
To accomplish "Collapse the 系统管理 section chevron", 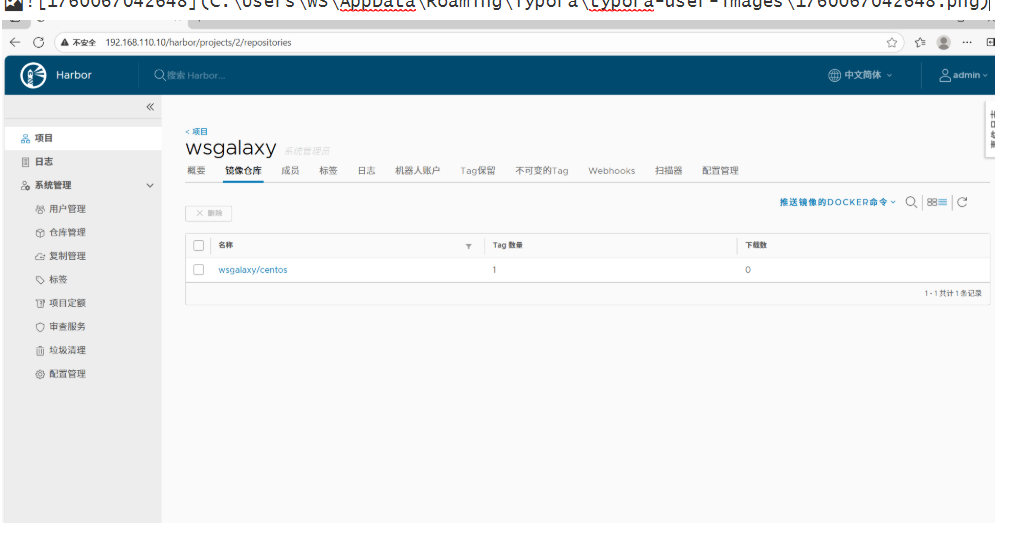I will pyautogui.click(x=150, y=185).
